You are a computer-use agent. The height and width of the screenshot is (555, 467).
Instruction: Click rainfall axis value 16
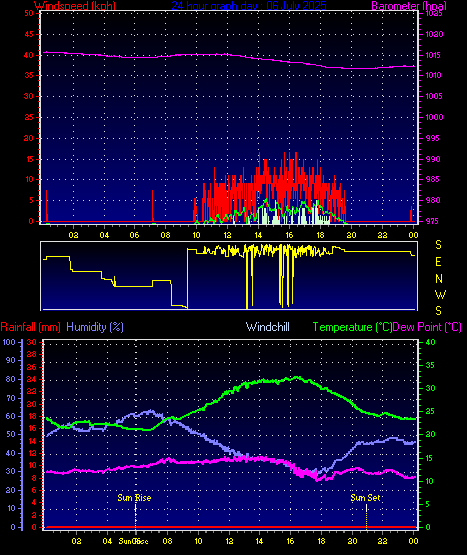pos(32,429)
